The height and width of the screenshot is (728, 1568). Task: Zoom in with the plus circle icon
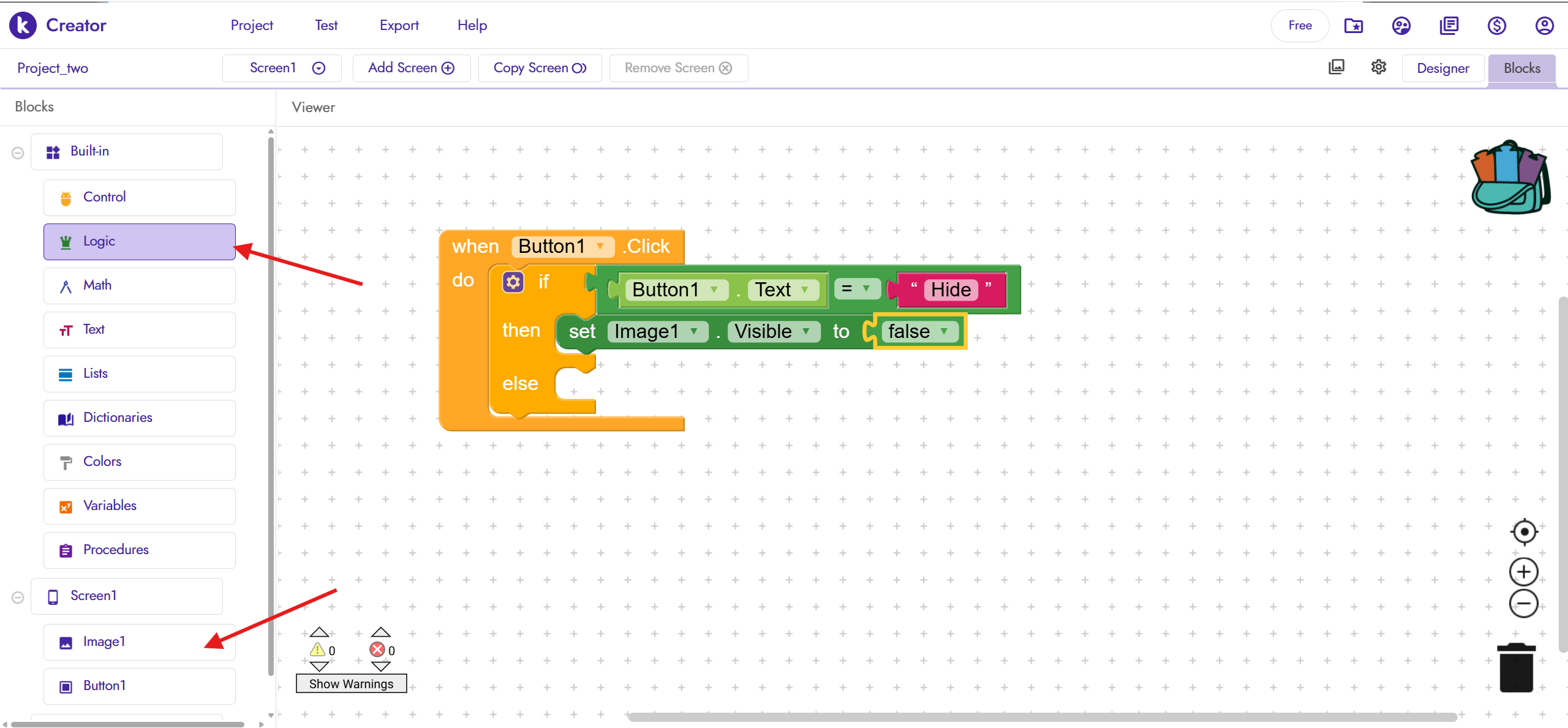1524,572
